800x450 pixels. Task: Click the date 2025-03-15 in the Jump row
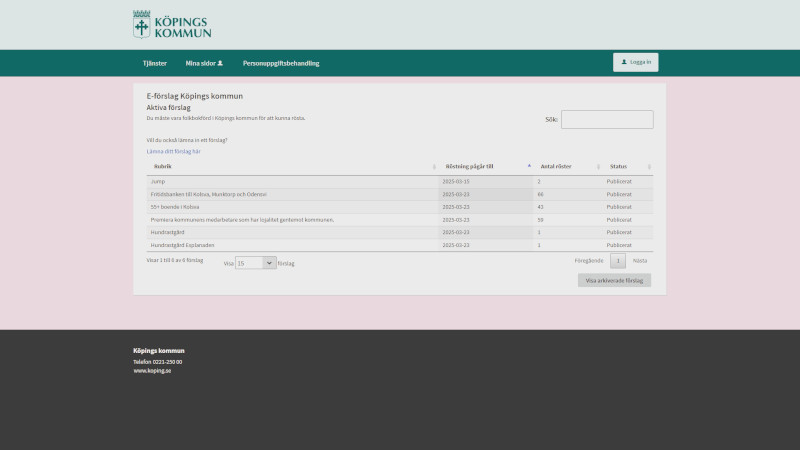click(456, 182)
